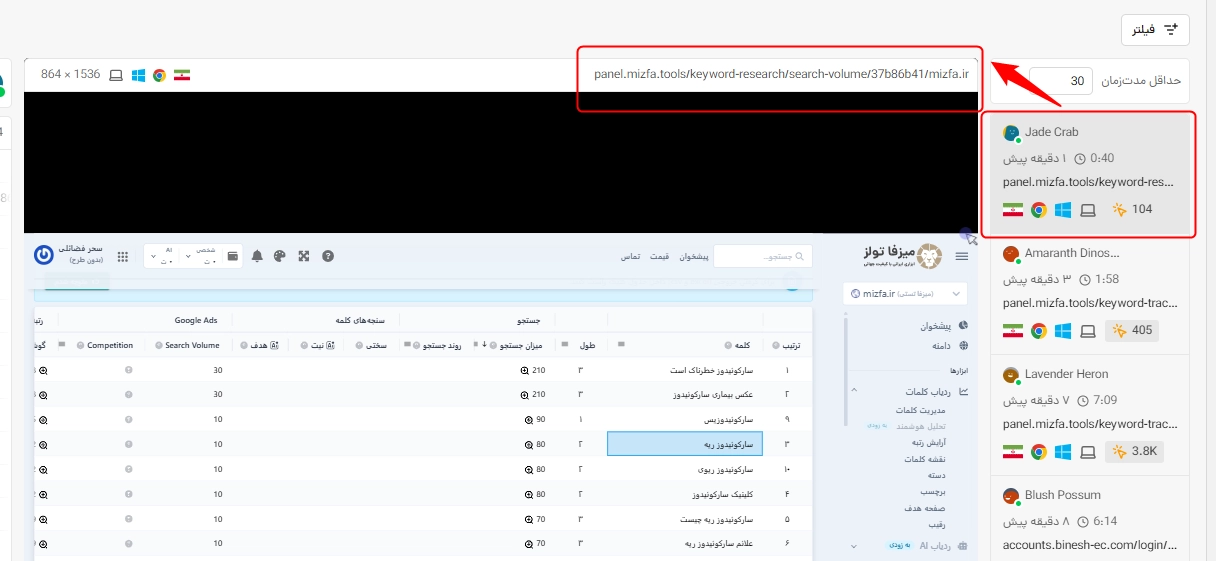Viewport: 1216px width, 561px height.
Task: Open the help question-mark icon in the panel header
Action: pos(327,256)
